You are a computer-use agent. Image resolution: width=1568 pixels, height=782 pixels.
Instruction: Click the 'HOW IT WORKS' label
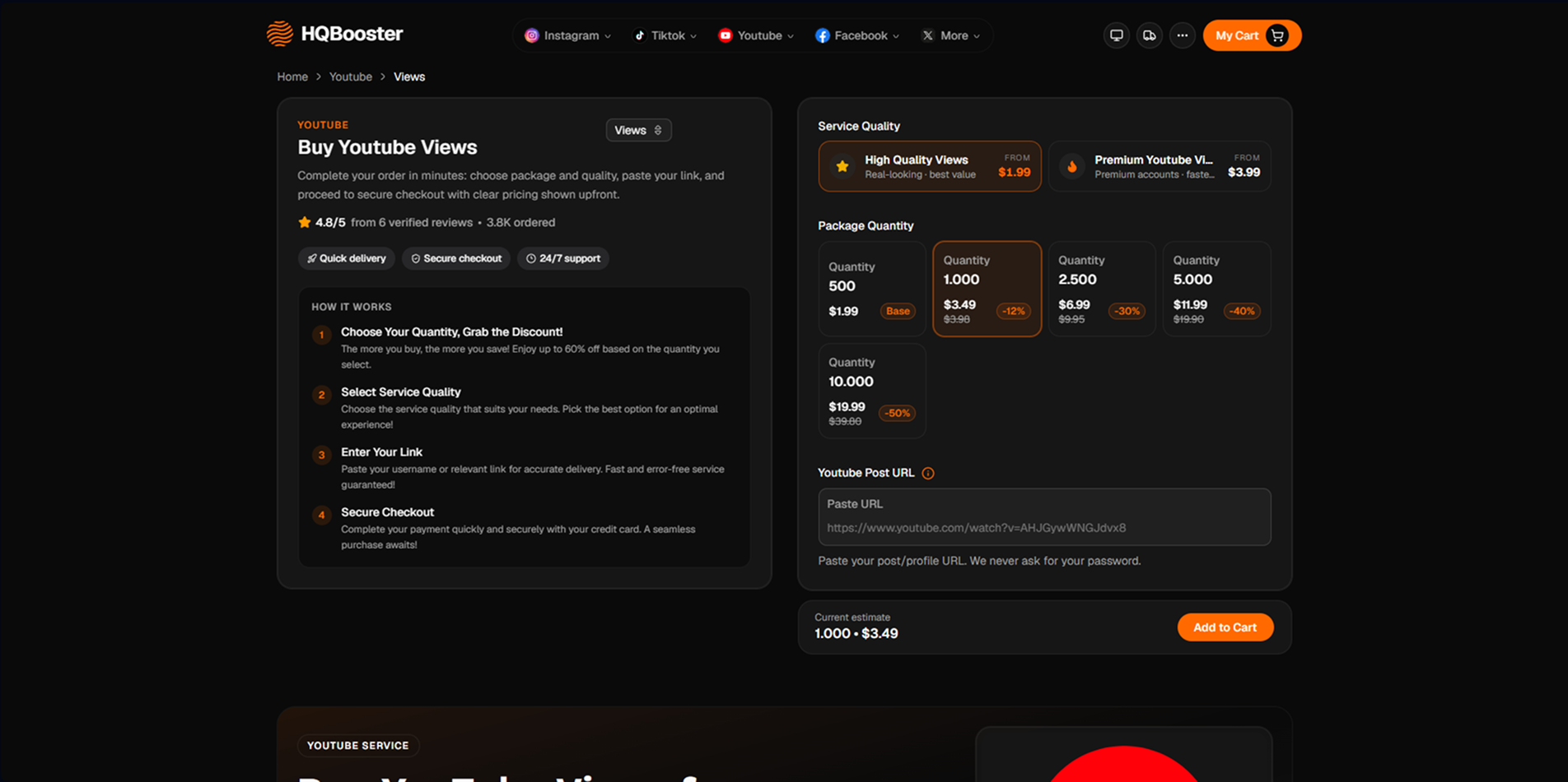tap(352, 307)
